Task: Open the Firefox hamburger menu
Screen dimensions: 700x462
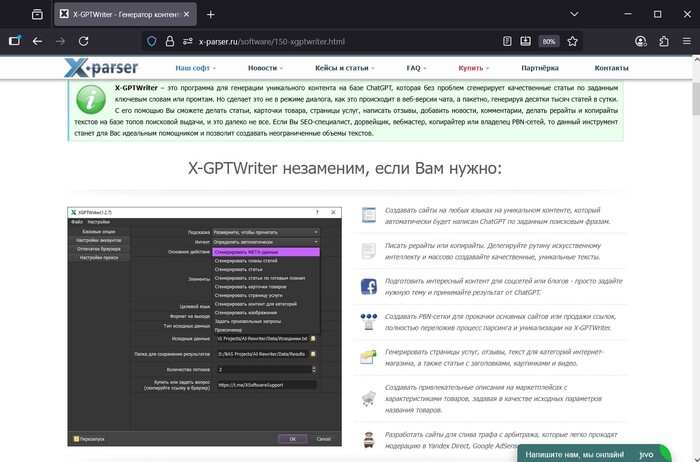Action: (x=686, y=42)
